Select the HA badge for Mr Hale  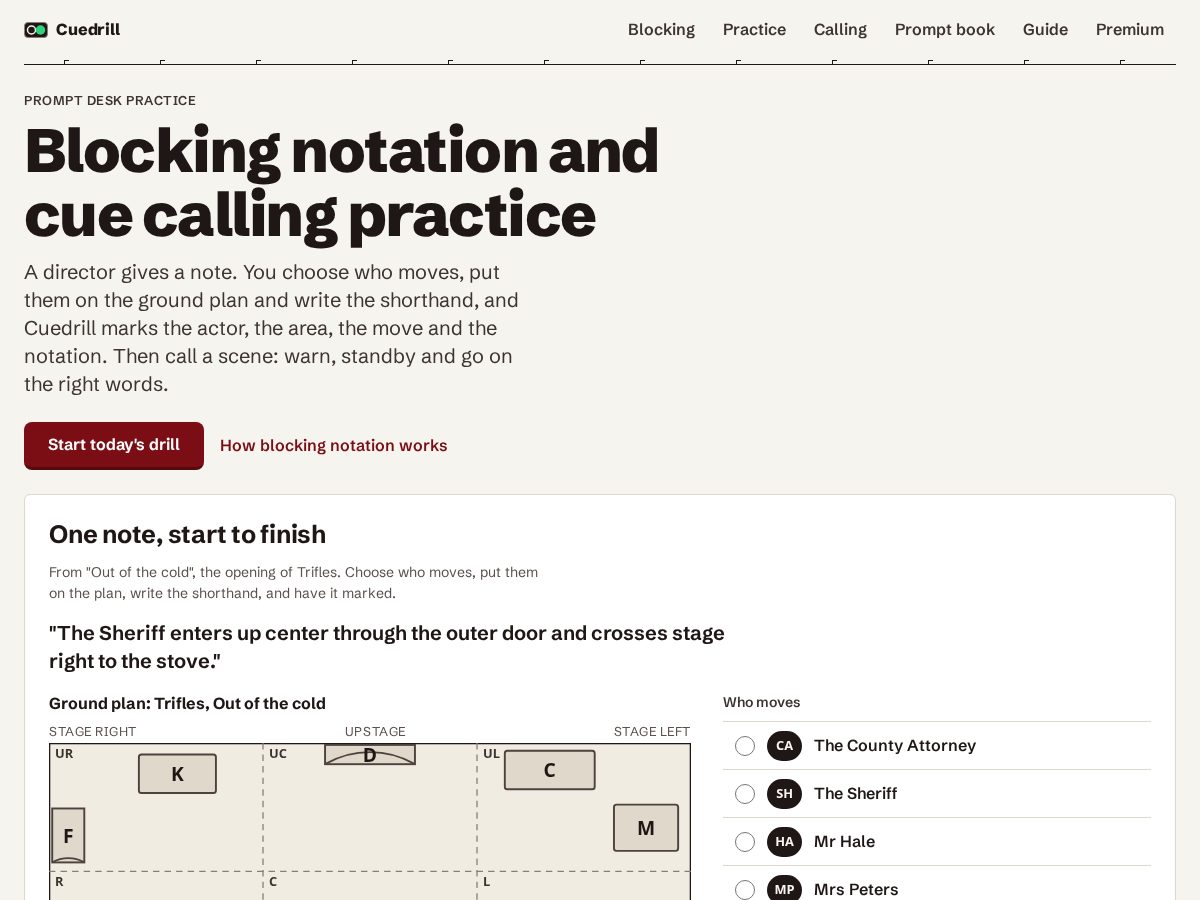784,842
